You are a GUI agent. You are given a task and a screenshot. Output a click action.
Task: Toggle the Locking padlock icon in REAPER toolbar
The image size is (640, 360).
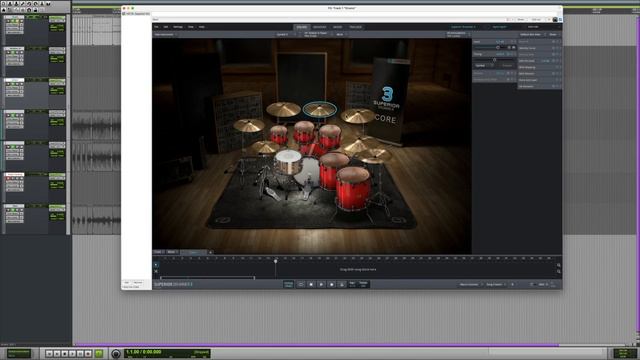(x=36, y=9)
